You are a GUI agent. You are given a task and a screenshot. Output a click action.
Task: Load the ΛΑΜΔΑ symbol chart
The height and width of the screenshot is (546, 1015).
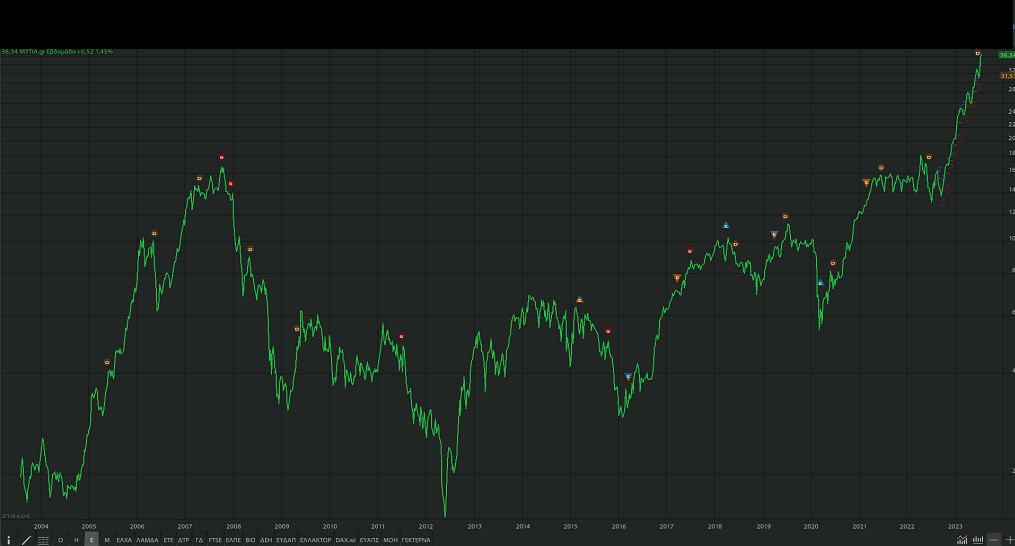tap(147, 540)
